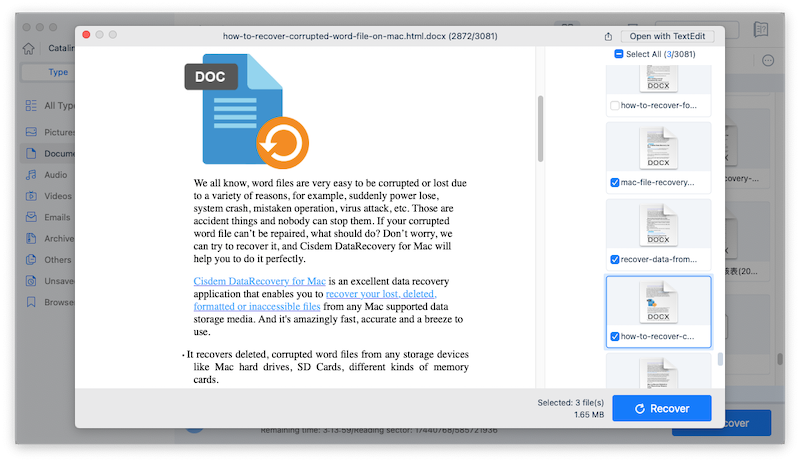The width and height of the screenshot is (800, 462).
Task: Click the Others icon in sidebar
Action: coord(31,260)
